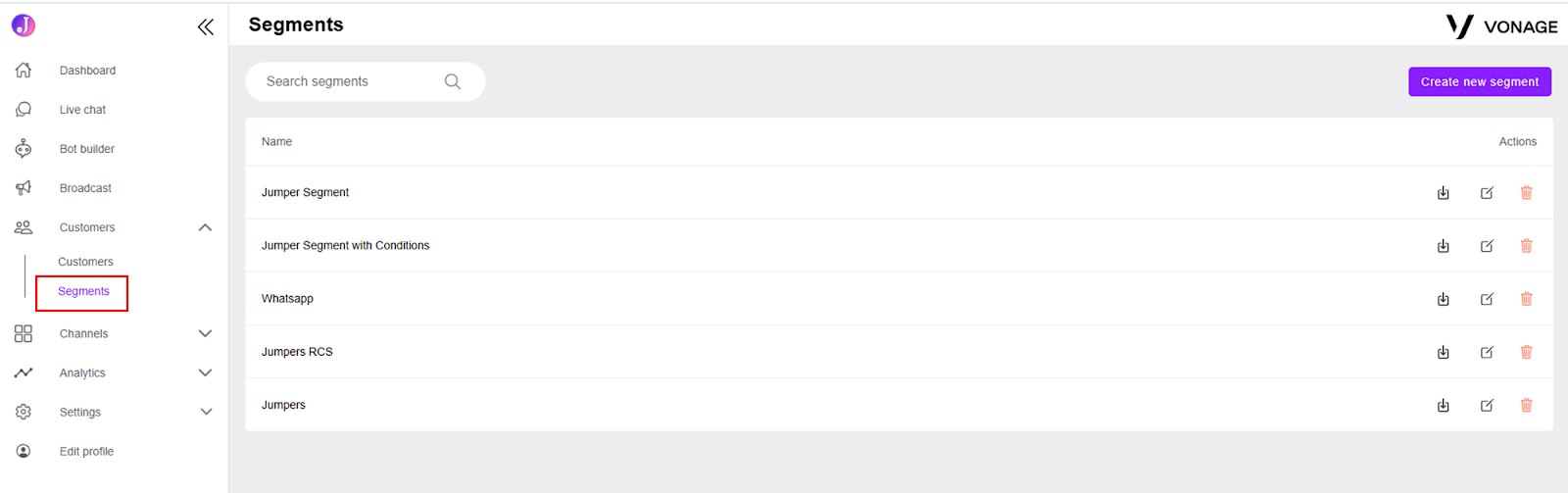Image resolution: width=1568 pixels, height=493 pixels.
Task: Click the Broadcast megaphone icon
Action: point(24,187)
